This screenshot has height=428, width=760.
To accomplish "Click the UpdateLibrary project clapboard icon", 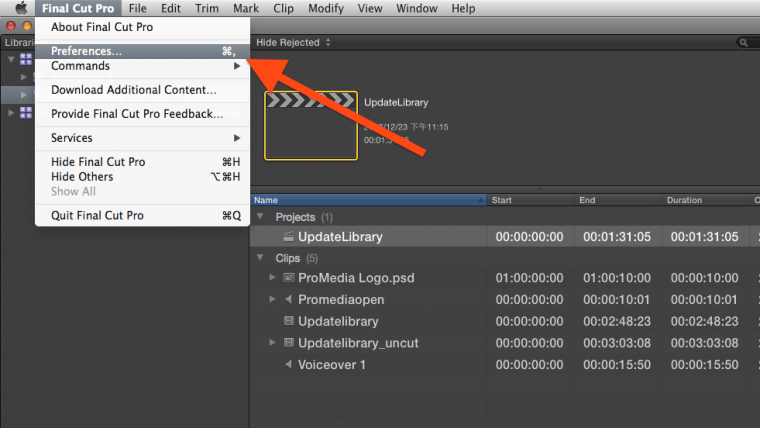I will click(288, 236).
